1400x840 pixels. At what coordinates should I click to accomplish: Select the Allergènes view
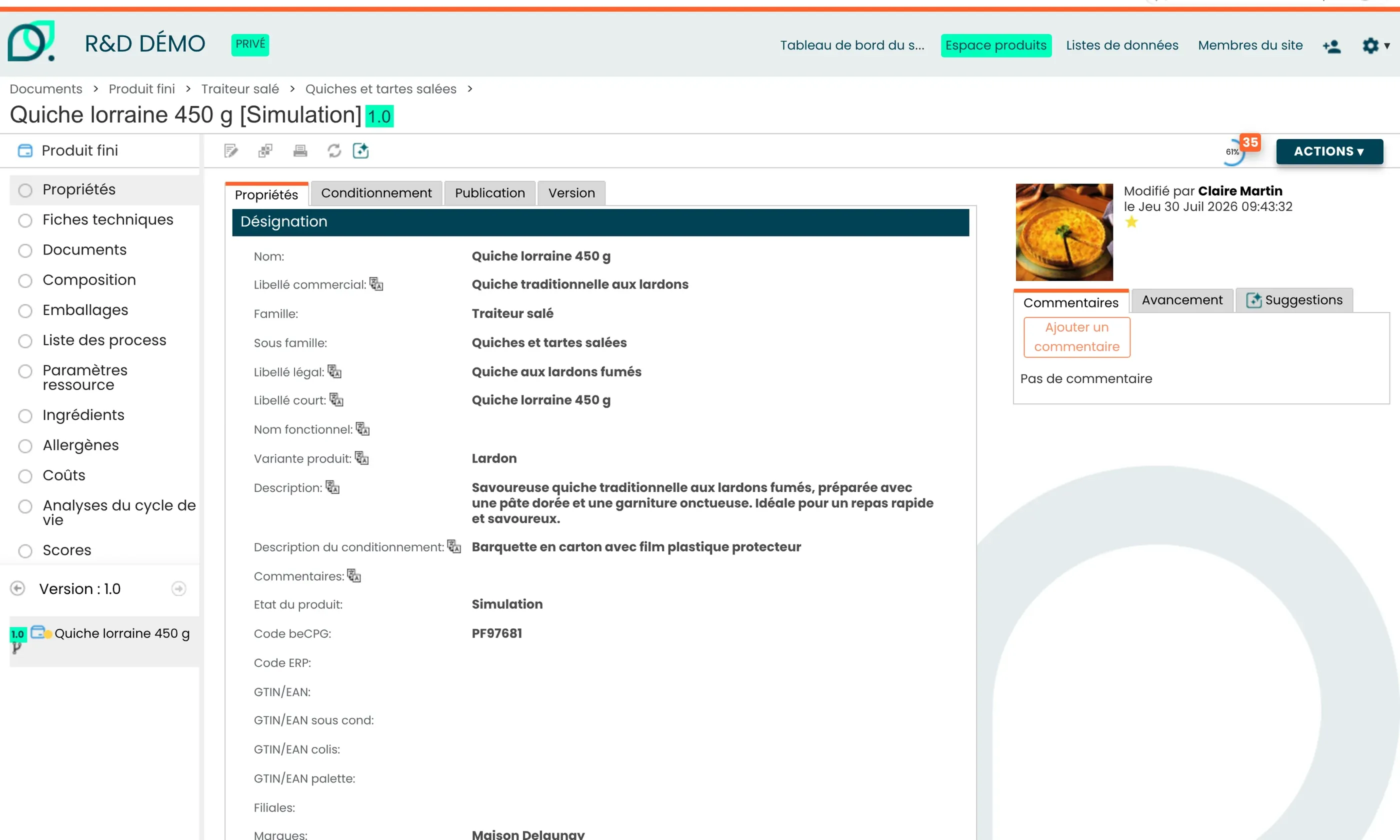pos(80,445)
